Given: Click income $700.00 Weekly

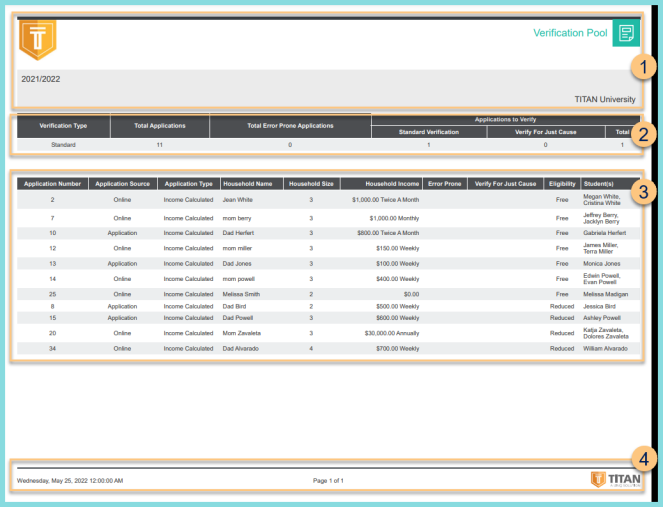Looking at the screenshot, I should tap(397, 349).
